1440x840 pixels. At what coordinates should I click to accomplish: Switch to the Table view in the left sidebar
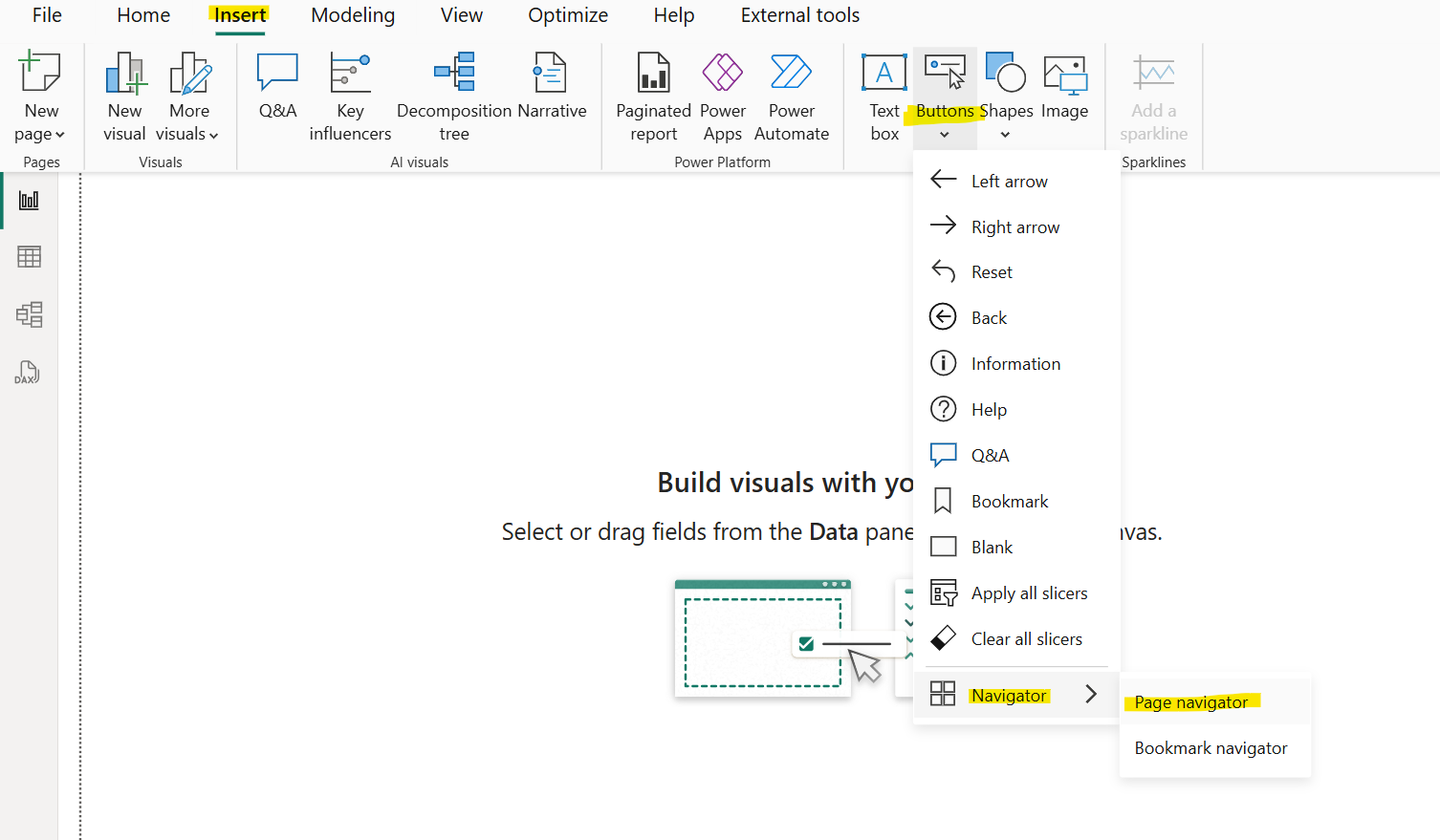(29, 256)
